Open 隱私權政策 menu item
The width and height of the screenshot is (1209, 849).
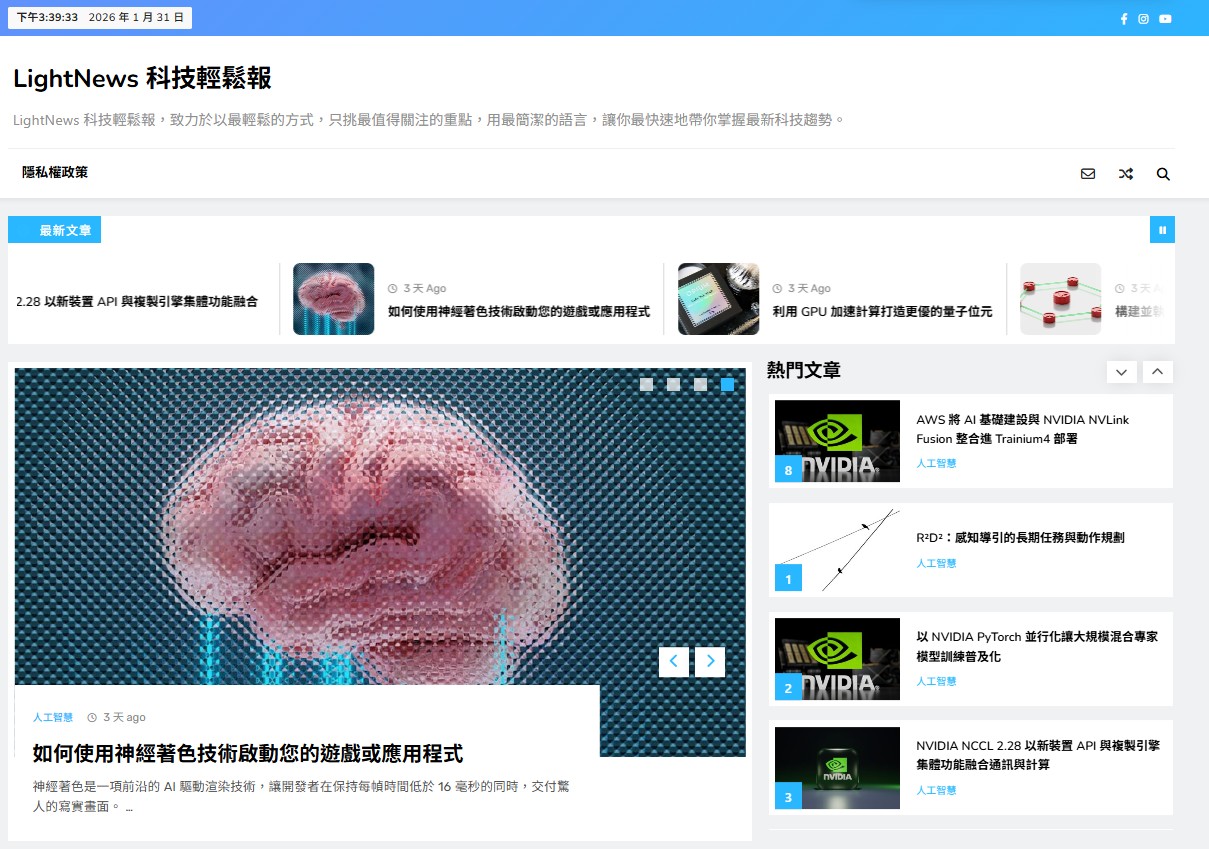(x=55, y=173)
